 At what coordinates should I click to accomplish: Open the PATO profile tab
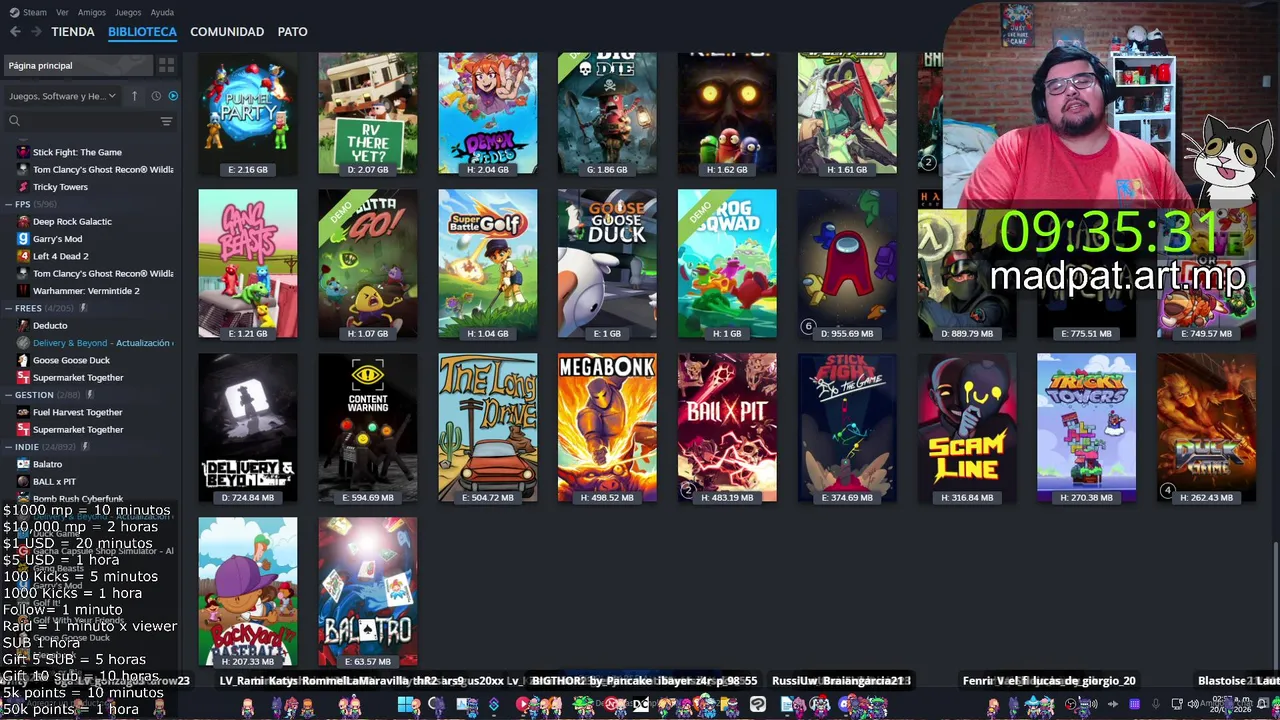[292, 32]
